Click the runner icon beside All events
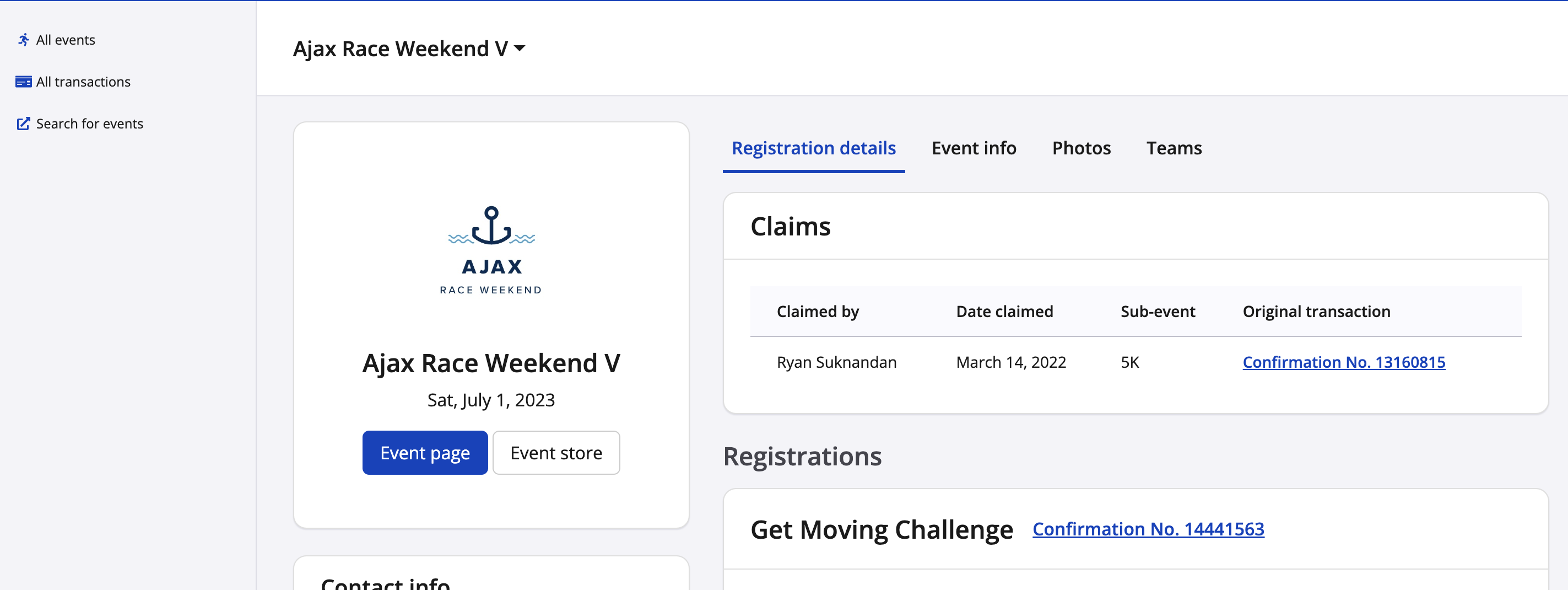Image resolution: width=1568 pixels, height=590 pixels. (23, 40)
